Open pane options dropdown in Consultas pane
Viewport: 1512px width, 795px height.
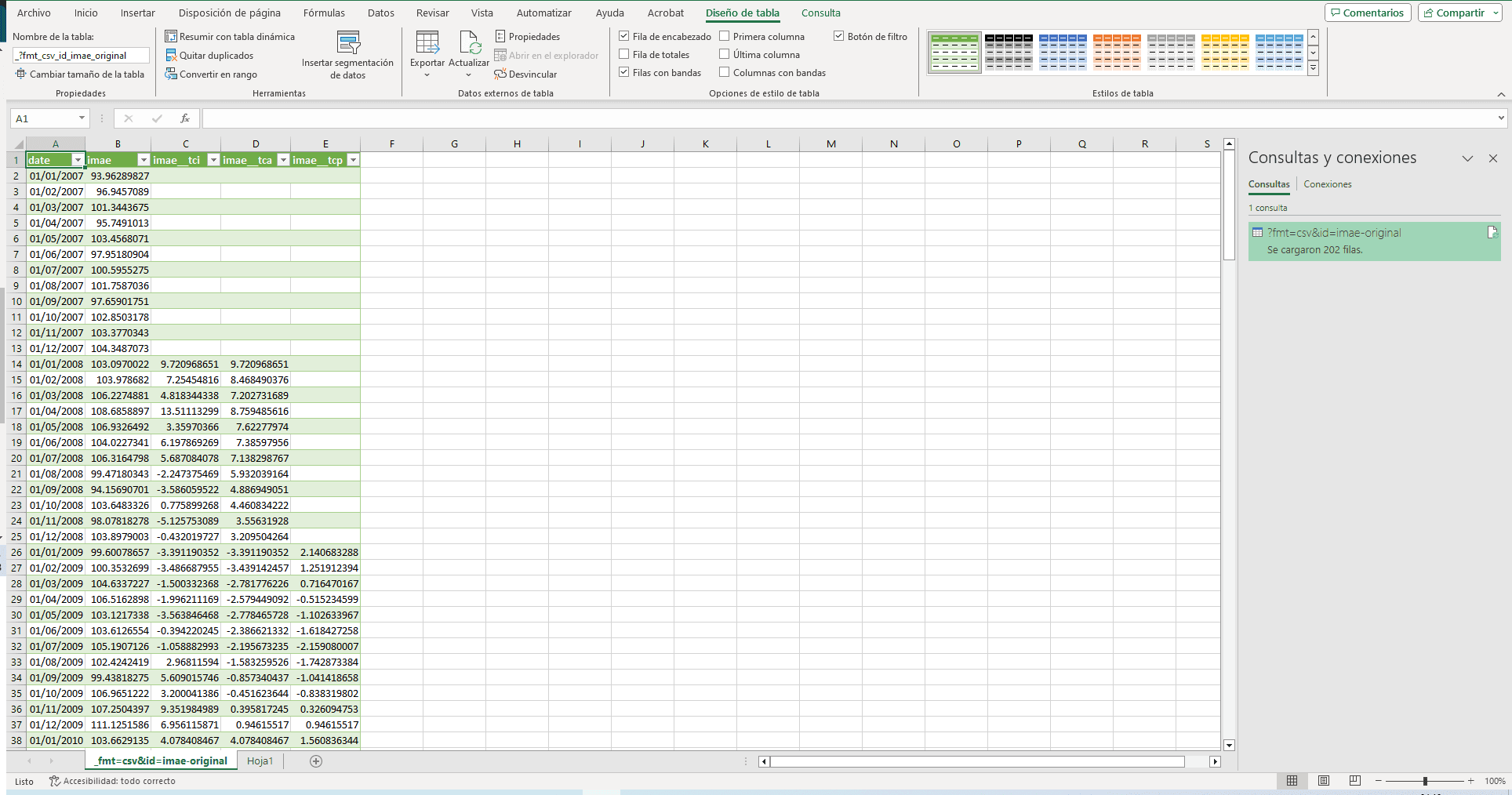click(1467, 158)
